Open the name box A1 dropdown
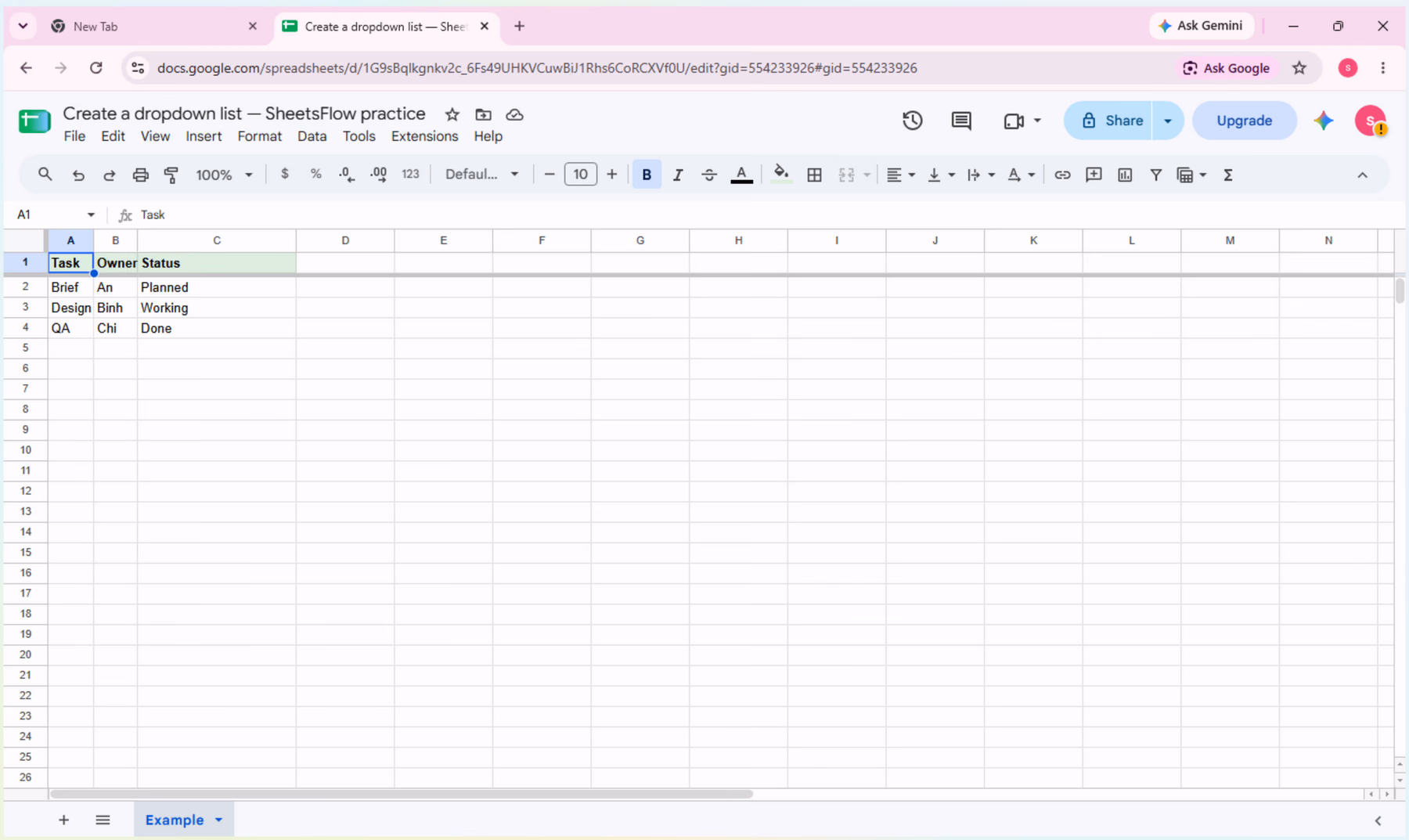1409x840 pixels. pyautogui.click(x=91, y=215)
